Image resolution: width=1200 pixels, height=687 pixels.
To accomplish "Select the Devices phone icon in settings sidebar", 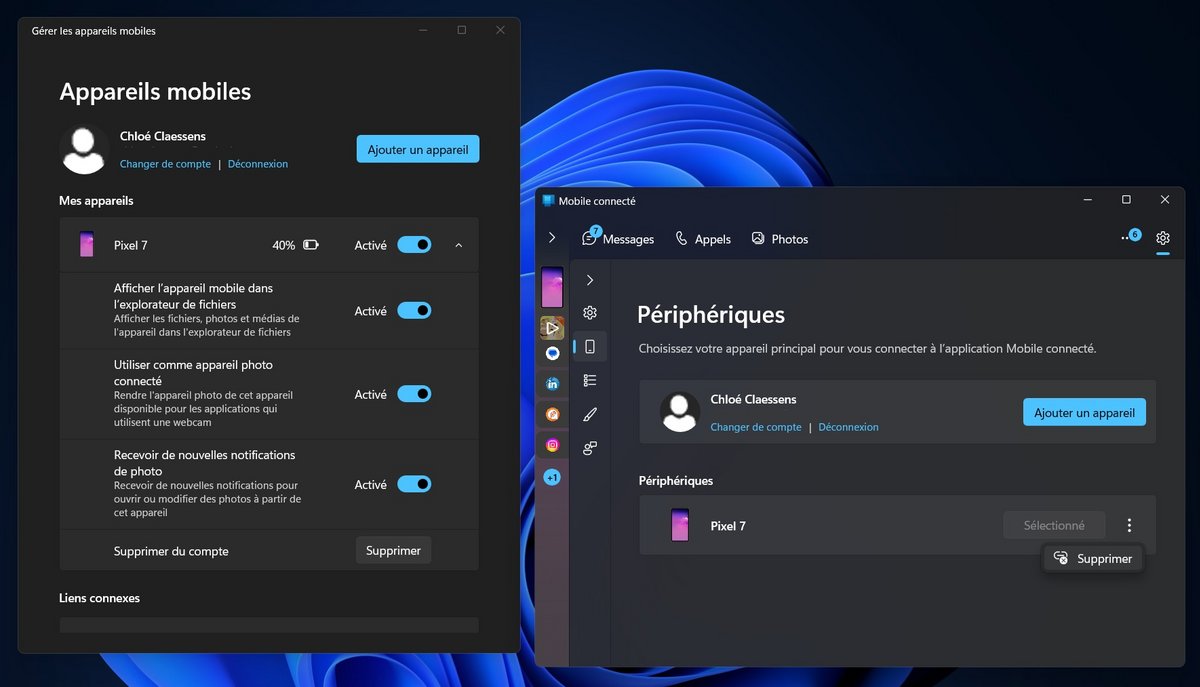I will click(x=590, y=347).
